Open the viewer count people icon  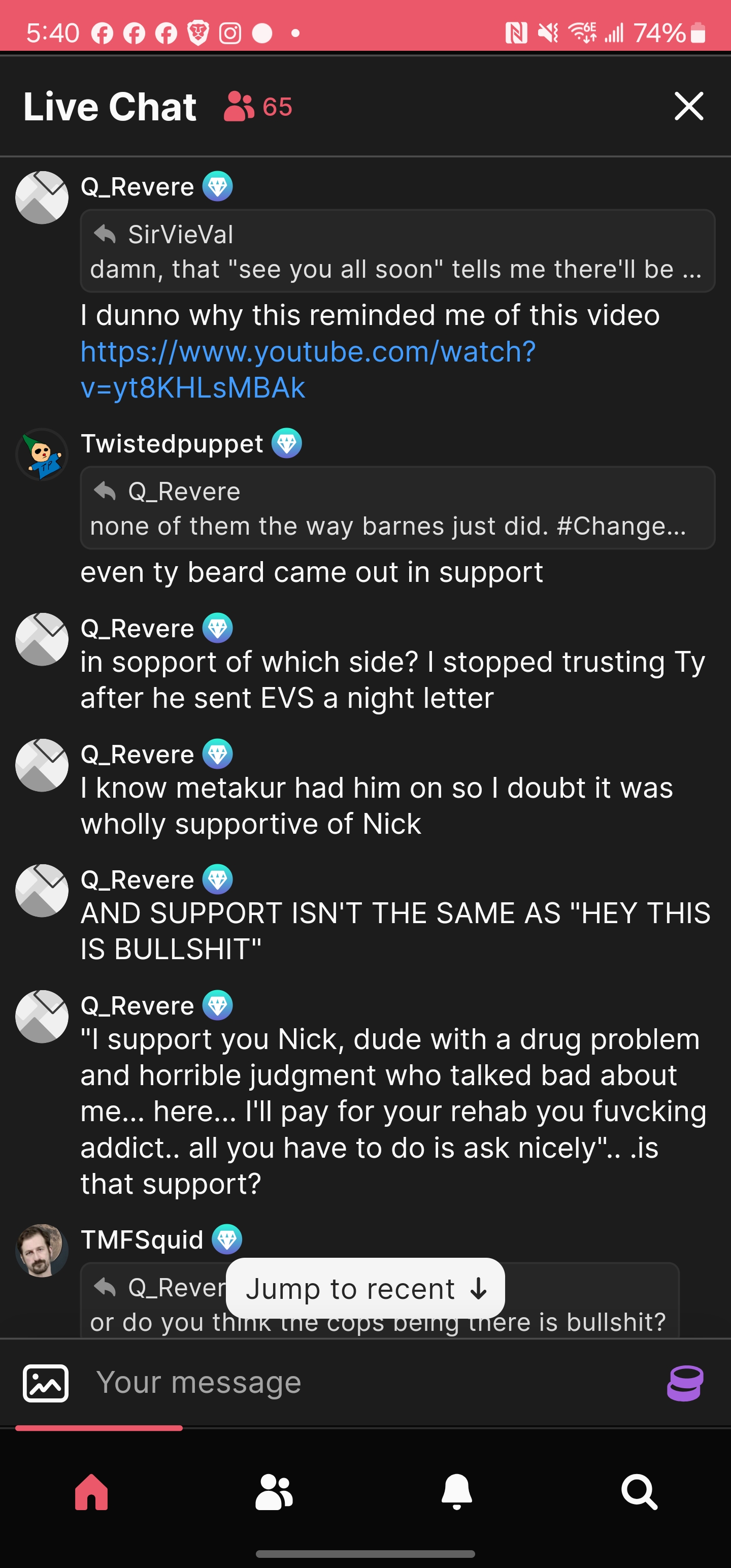point(239,107)
